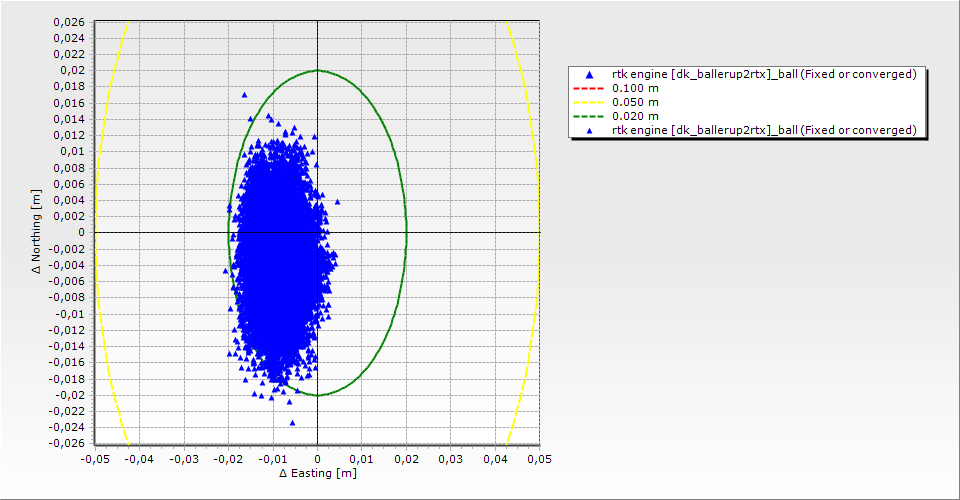
Task: Click the -0,008 tick on Northing axis
Action: click(67, 297)
